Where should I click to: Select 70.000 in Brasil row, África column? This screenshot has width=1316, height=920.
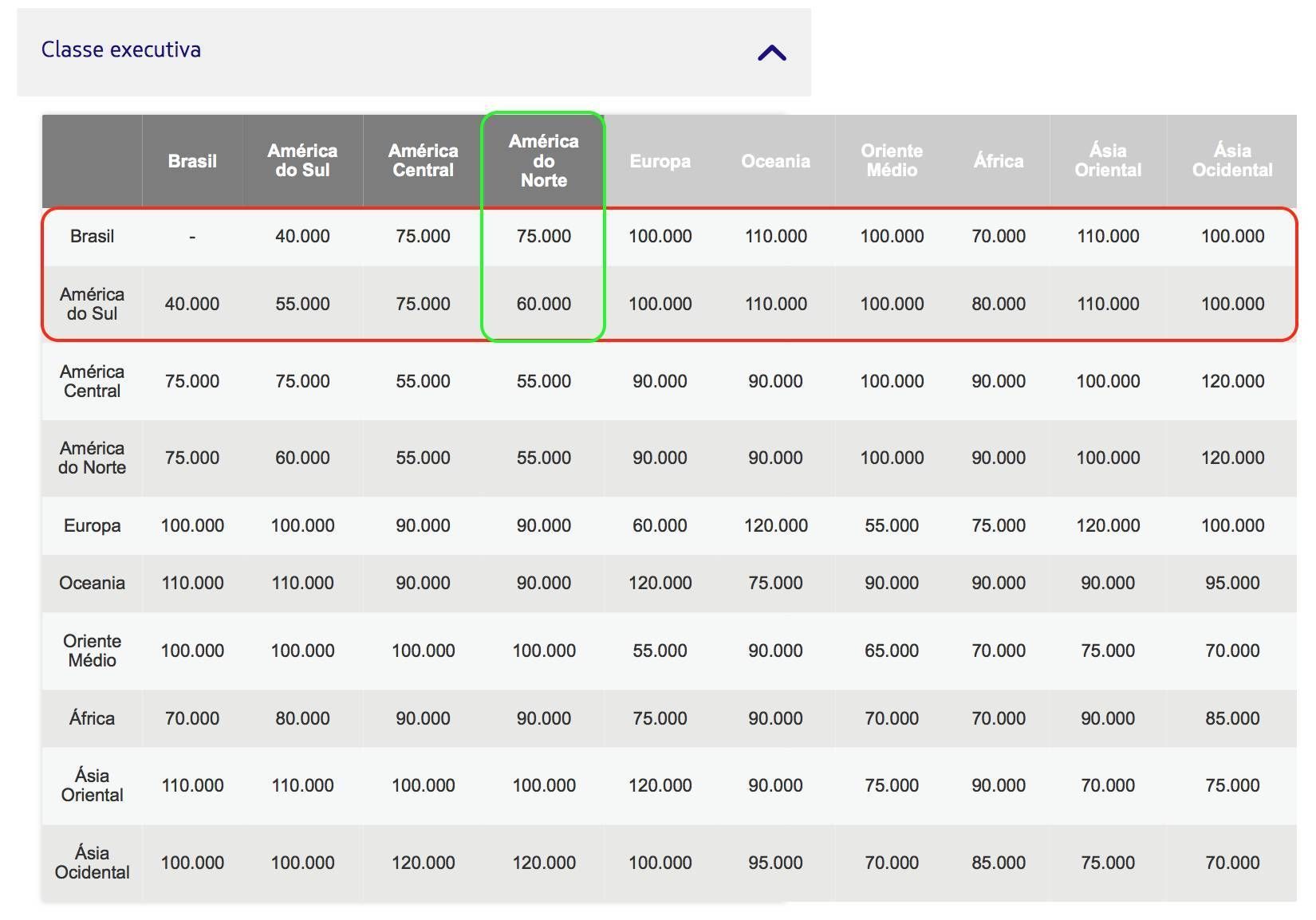(x=999, y=237)
